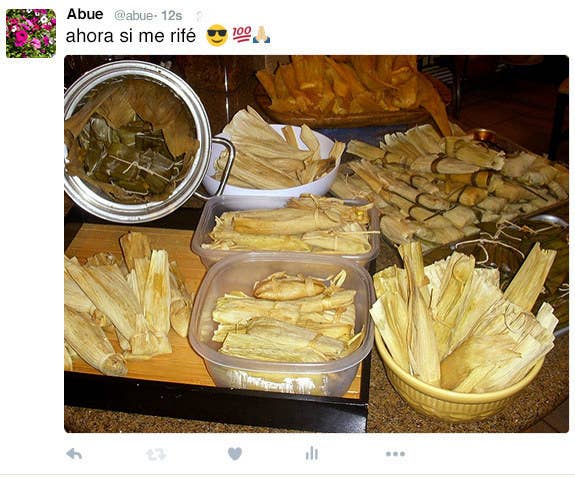View tweet analytics bar chart icon
The image size is (575, 478).
(312, 453)
